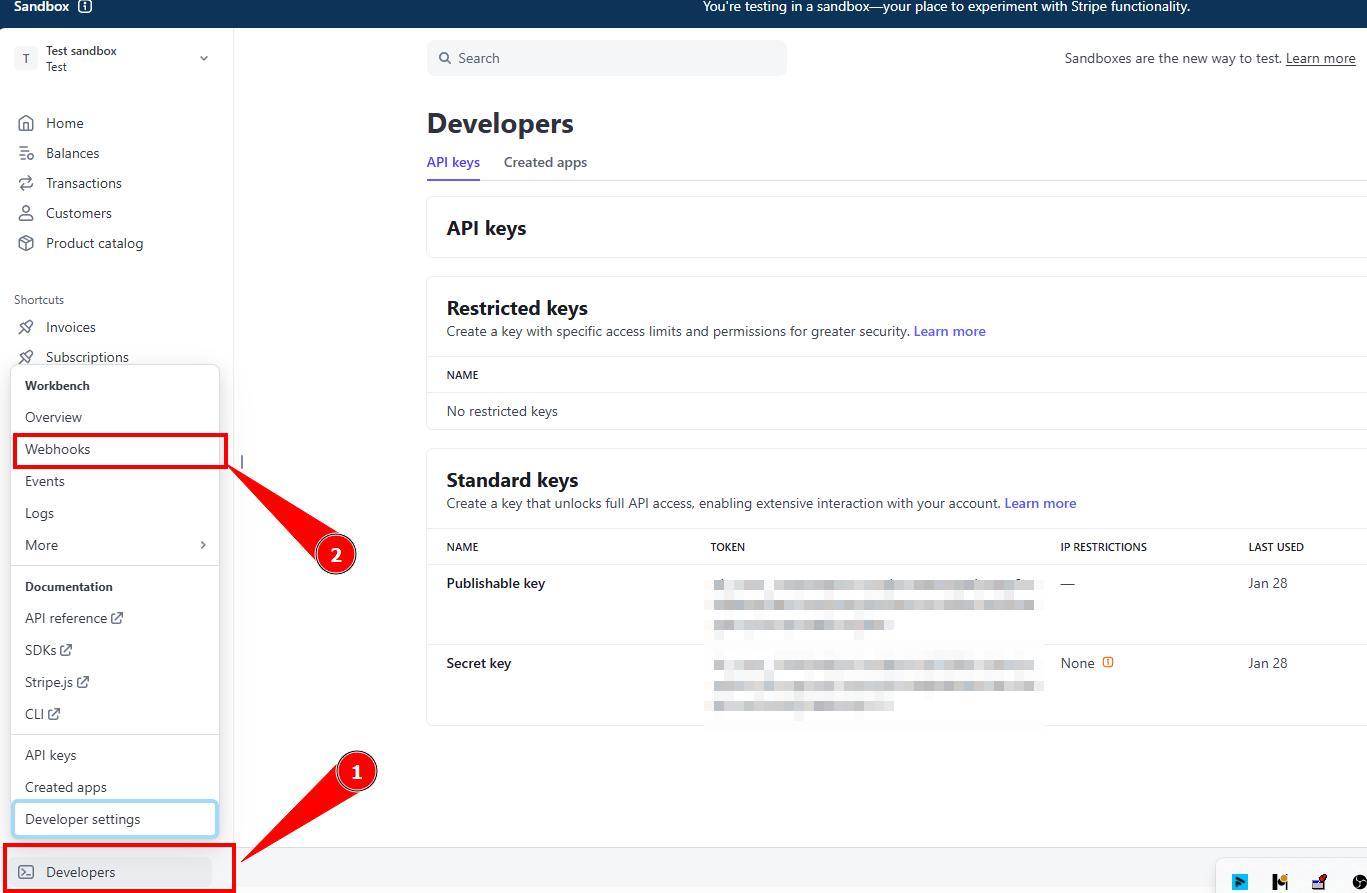The image size is (1367, 893).
Task: Click the info icon beside None restriction
Action: [x=1108, y=662]
